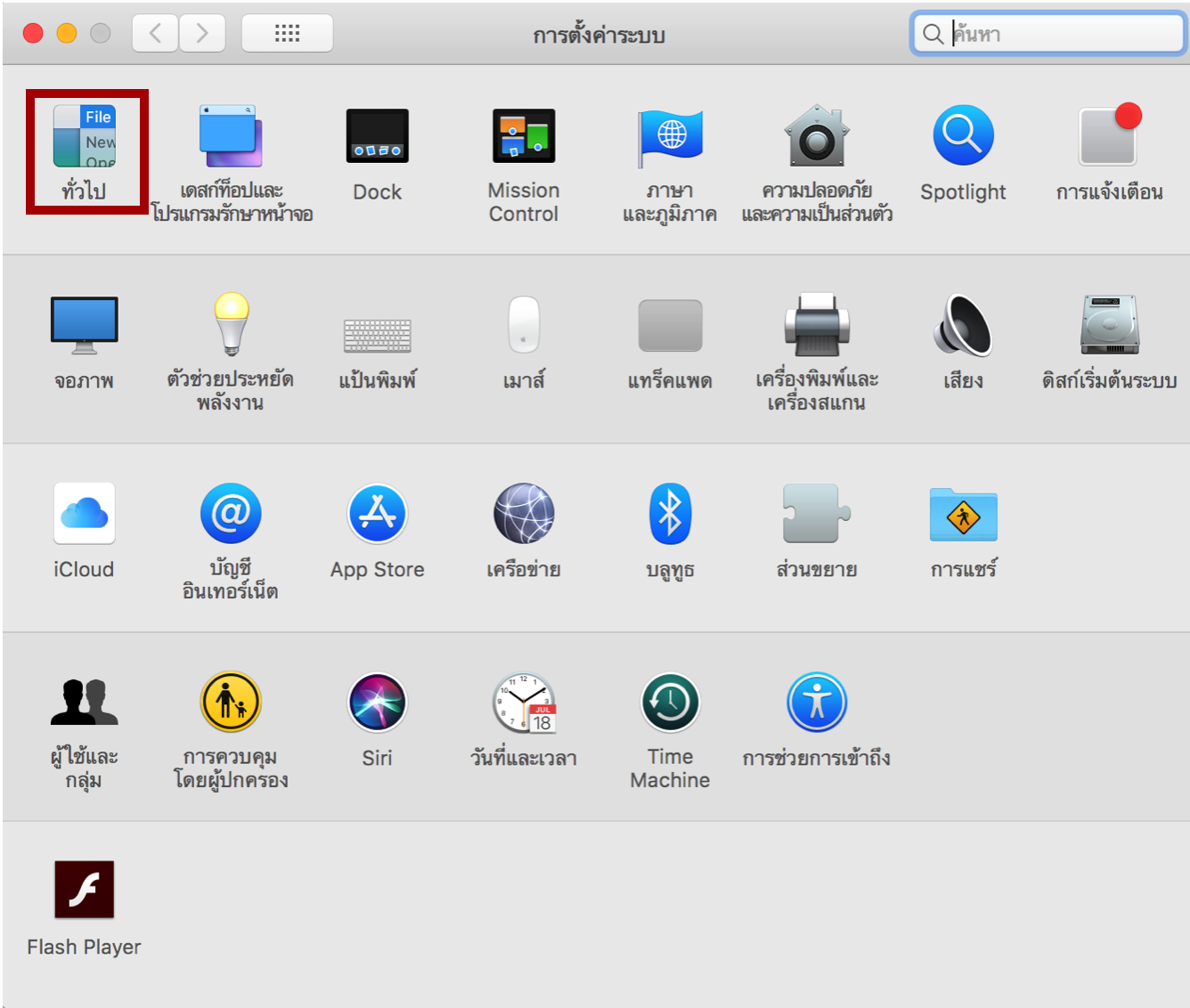The height and width of the screenshot is (1008, 1190).
Task: Click the forward navigation arrow
Action: pyautogui.click(x=202, y=34)
